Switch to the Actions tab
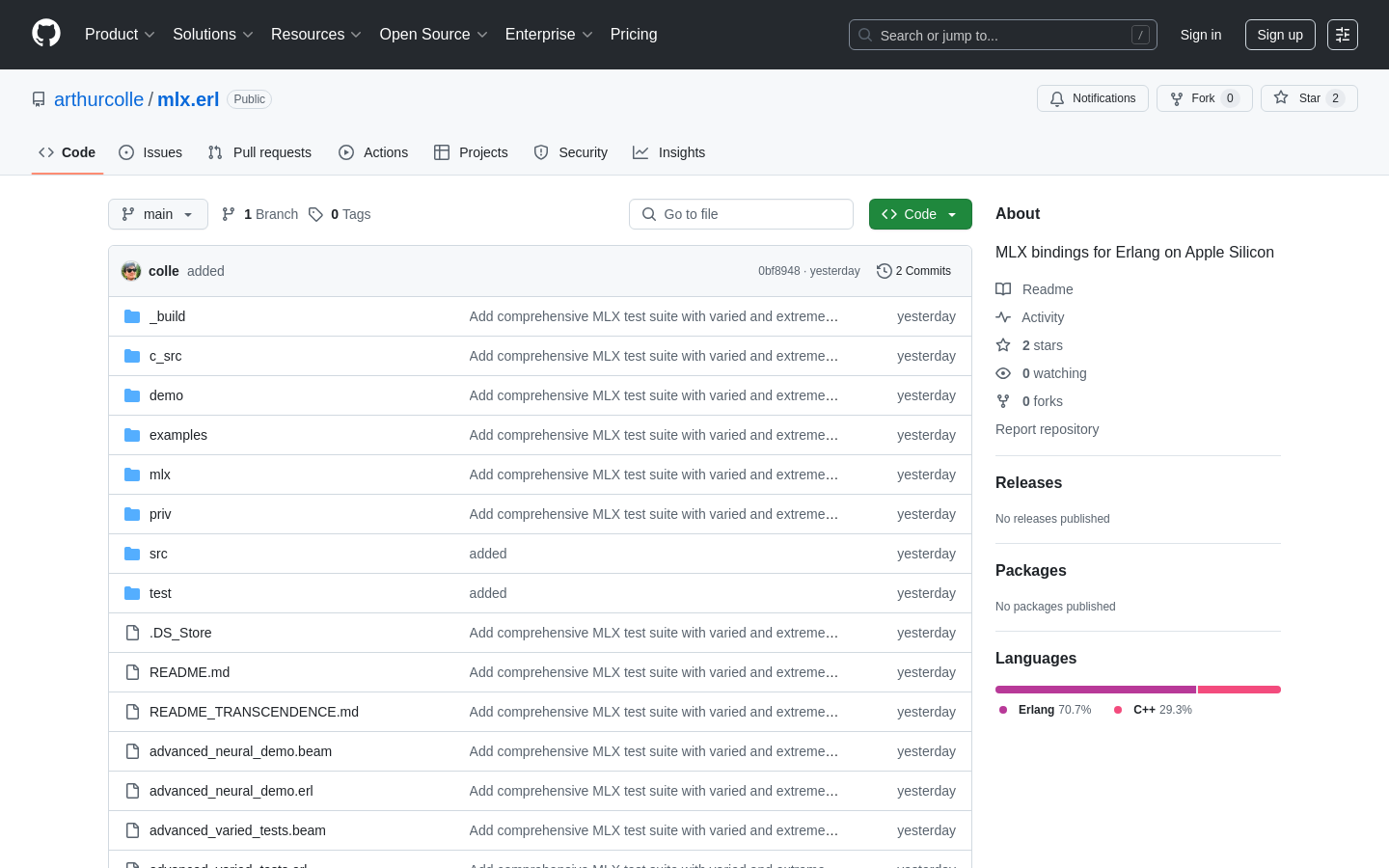 (373, 152)
